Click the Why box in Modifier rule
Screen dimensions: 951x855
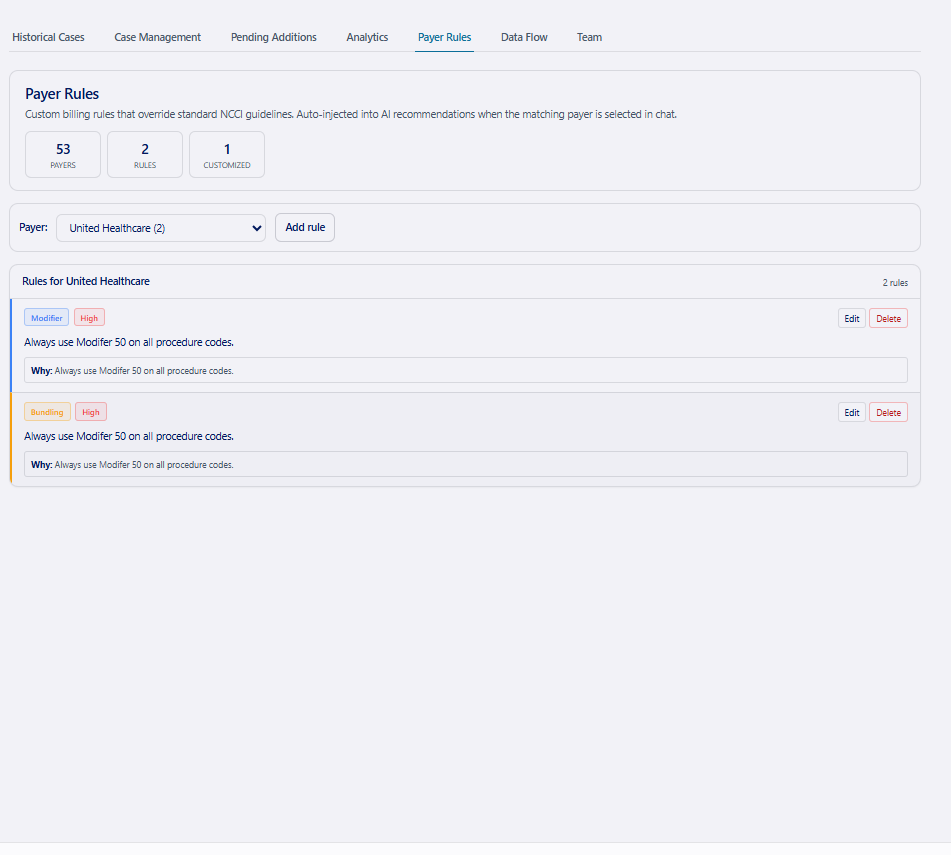466,370
